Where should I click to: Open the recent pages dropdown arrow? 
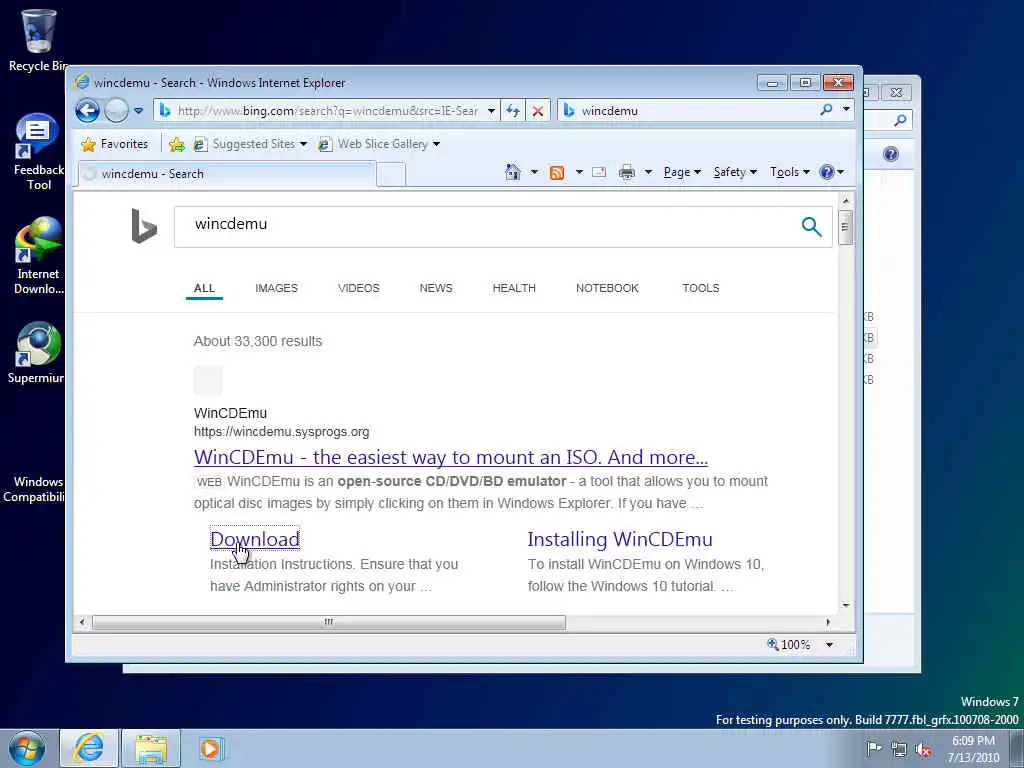[x=138, y=111]
